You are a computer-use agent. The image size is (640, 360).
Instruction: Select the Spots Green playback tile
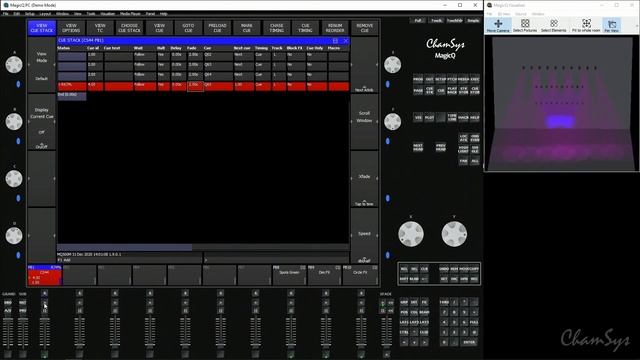(289, 275)
